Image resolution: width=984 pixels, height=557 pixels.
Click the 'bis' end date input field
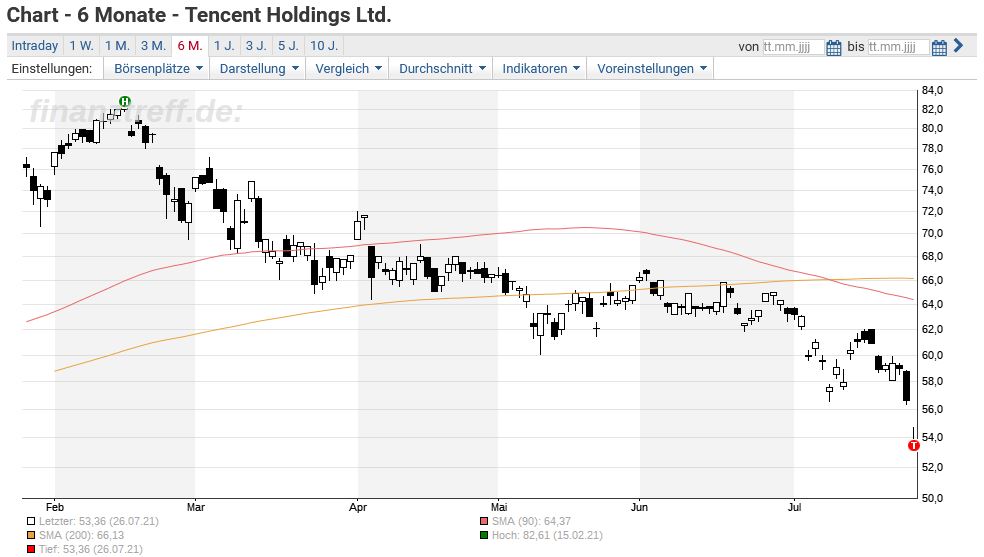[898, 47]
